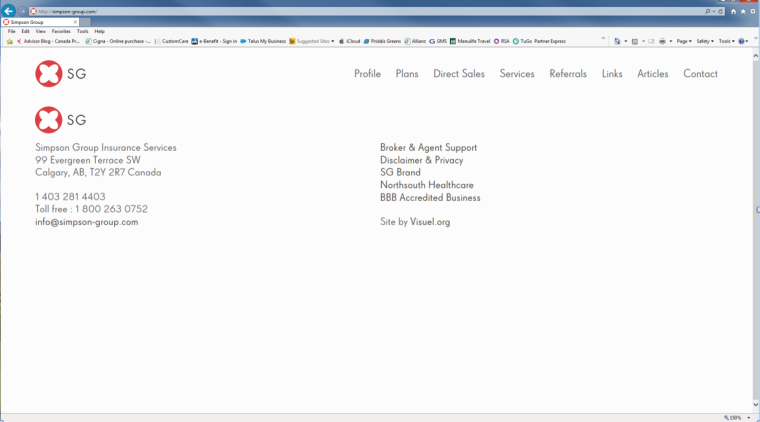The height and width of the screenshot is (422, 760).
Task: Click the printer icon in command bar
Action: 662,41
